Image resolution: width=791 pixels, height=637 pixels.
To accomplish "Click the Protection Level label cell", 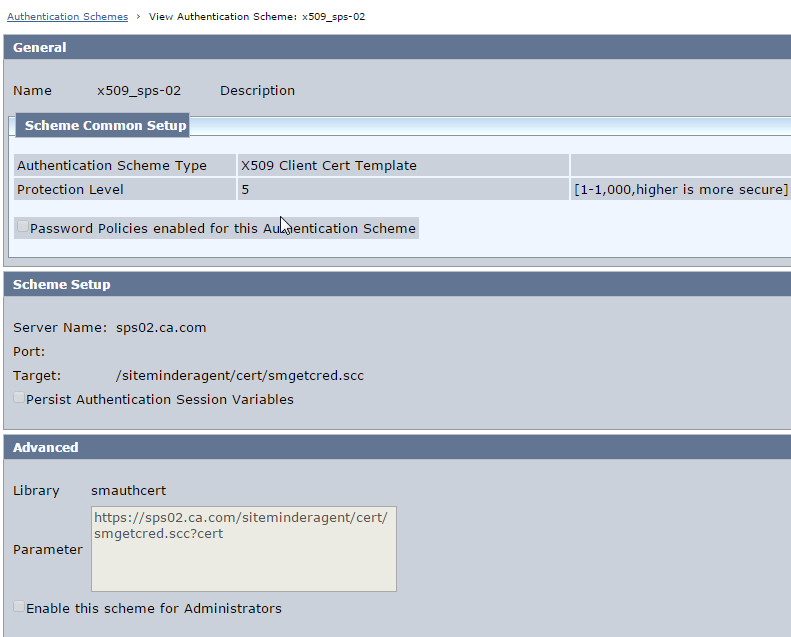I will pos(125,190).
